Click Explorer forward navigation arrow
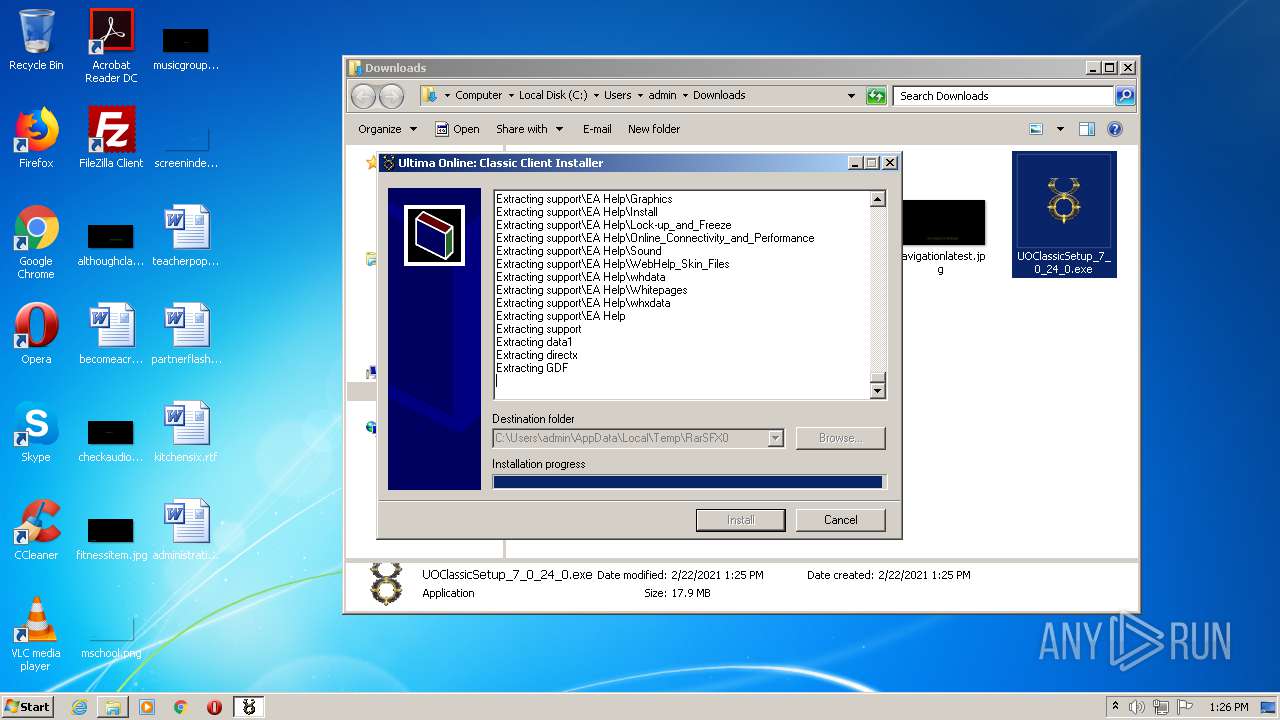Image resolution: width=1280 pixels, height=720 pixels. [392, 96]
